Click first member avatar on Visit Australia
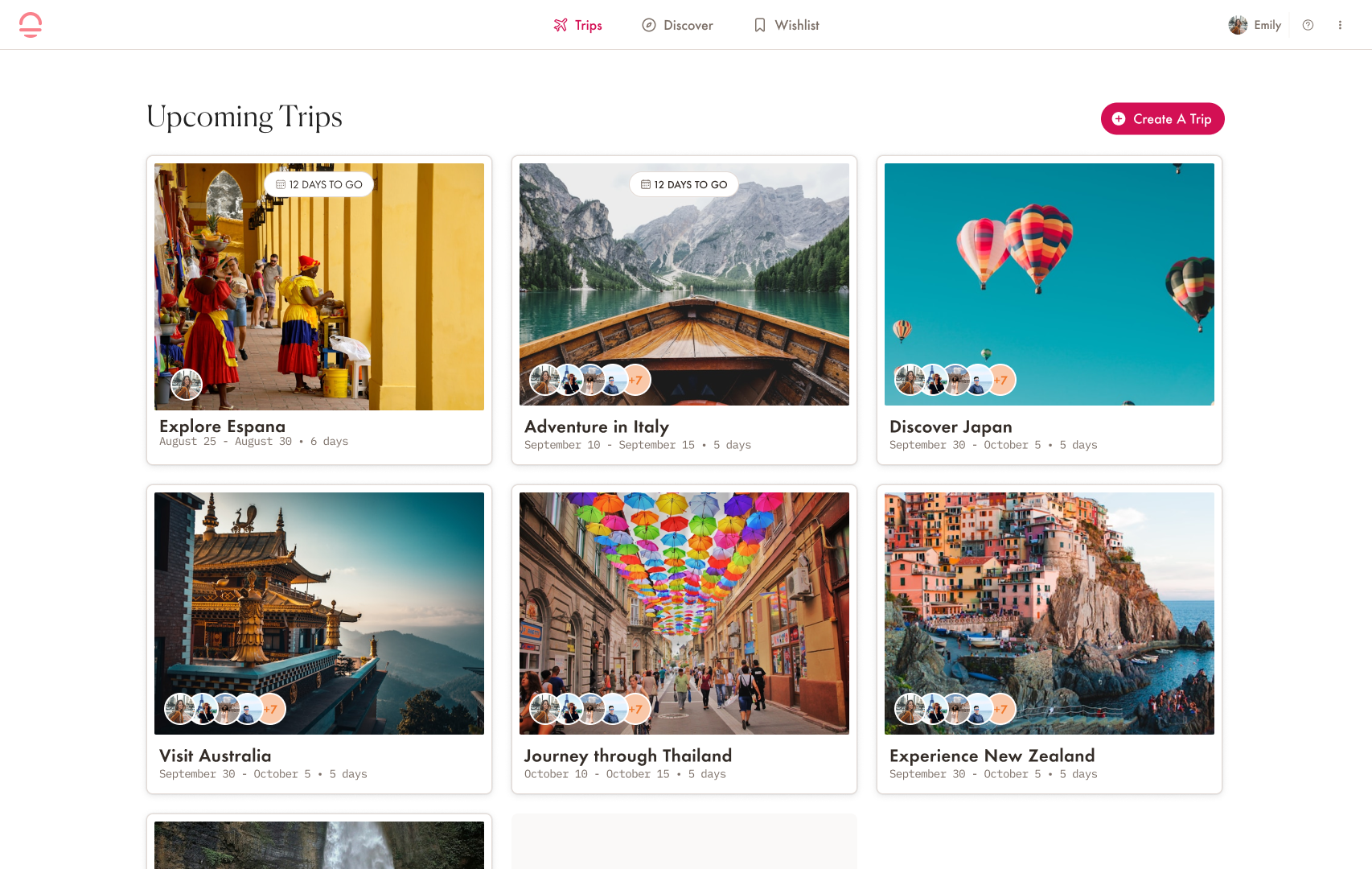Image resolution: width=1372 pixels, height=869 pixels. coord(179,709)
